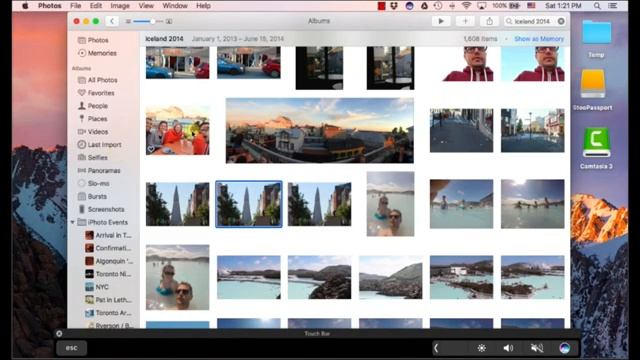Open the Apple menu
The image size is (640, 360).
[25, 6]
